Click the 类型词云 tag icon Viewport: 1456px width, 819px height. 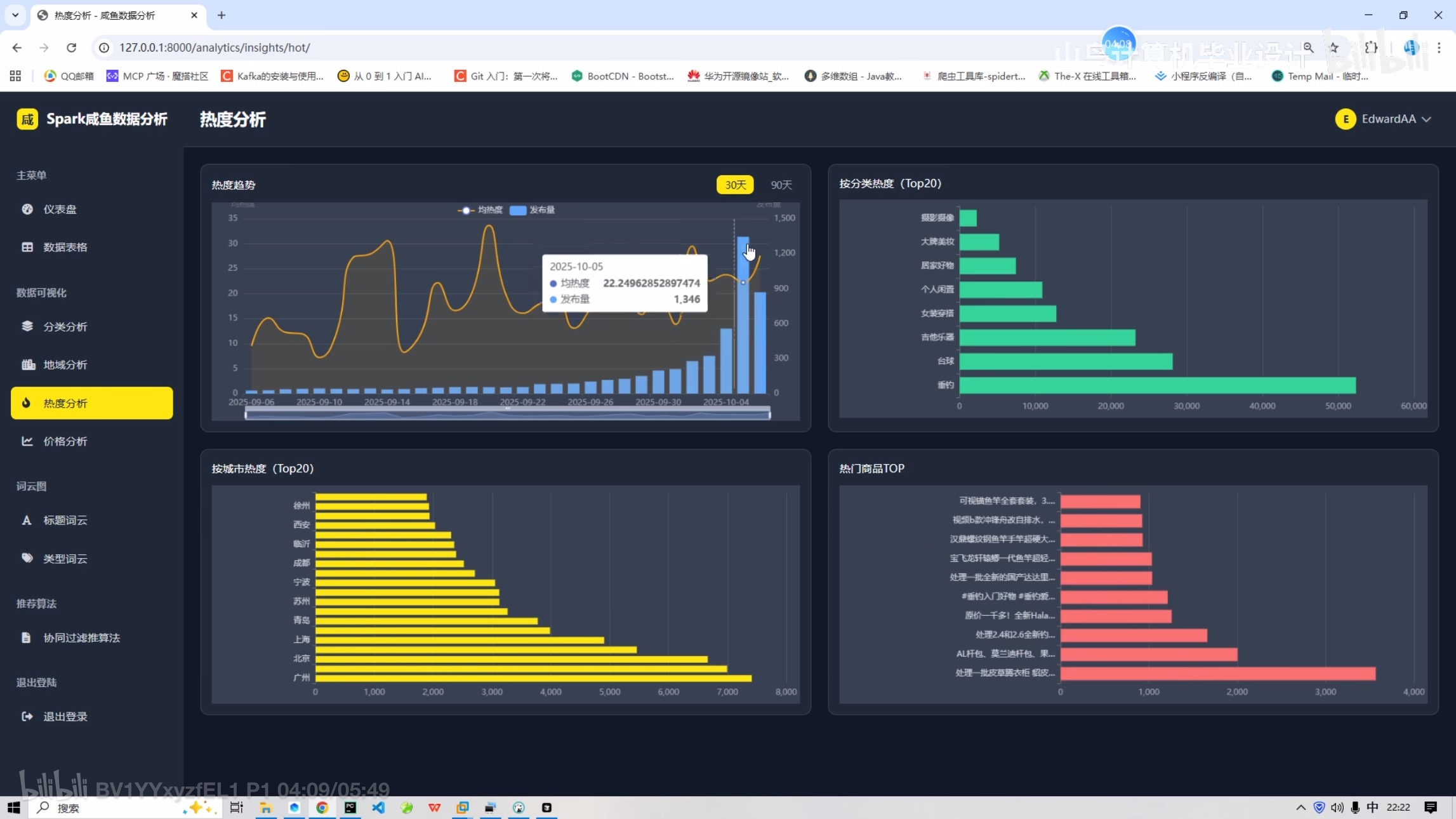coord(27,559)
